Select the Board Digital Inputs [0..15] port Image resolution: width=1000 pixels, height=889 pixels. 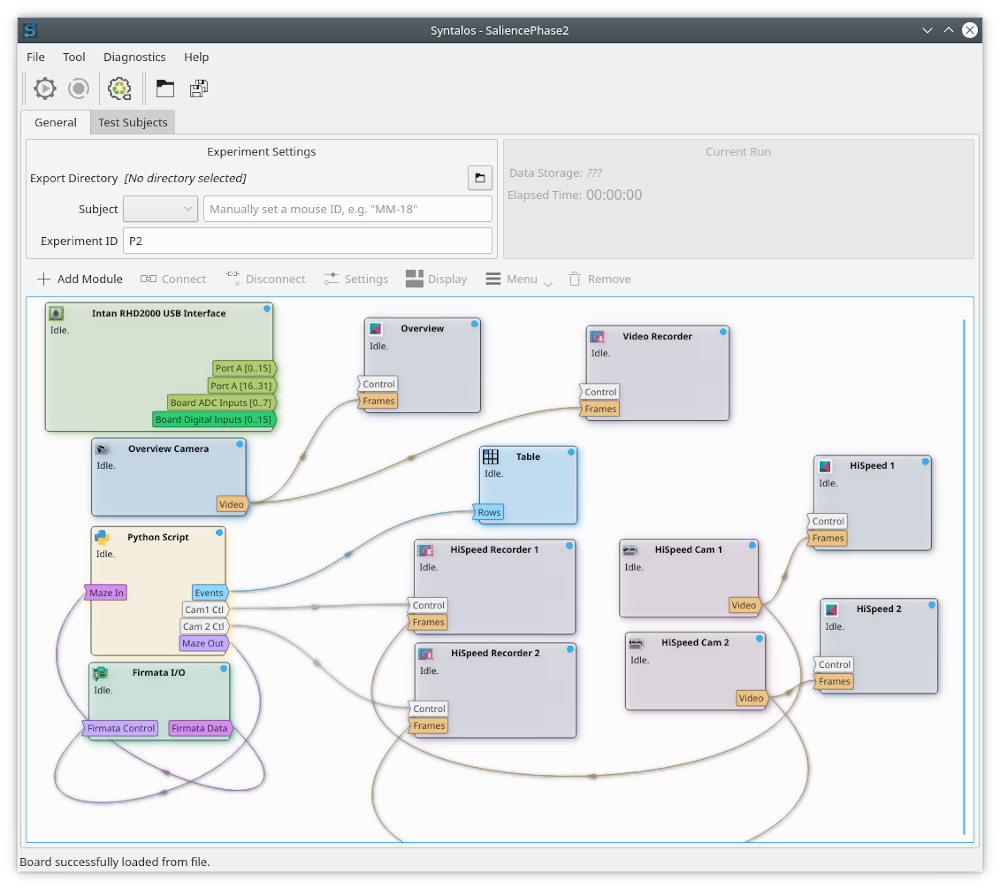pyautogui.click(x=214, y=420)
